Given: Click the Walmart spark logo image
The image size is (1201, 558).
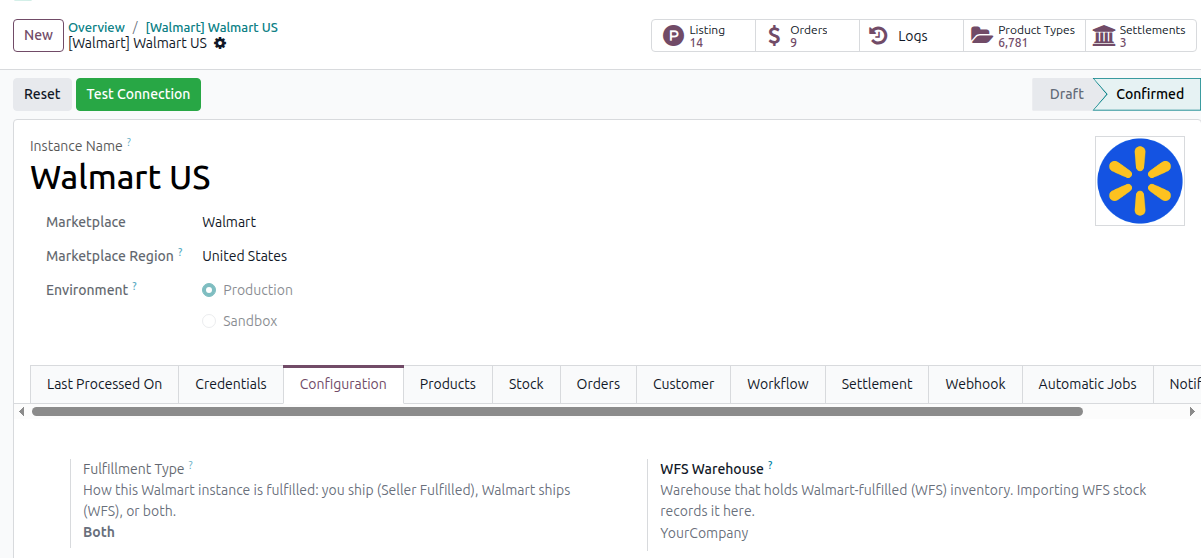Looking at the screenshot, I should 1139,181.
